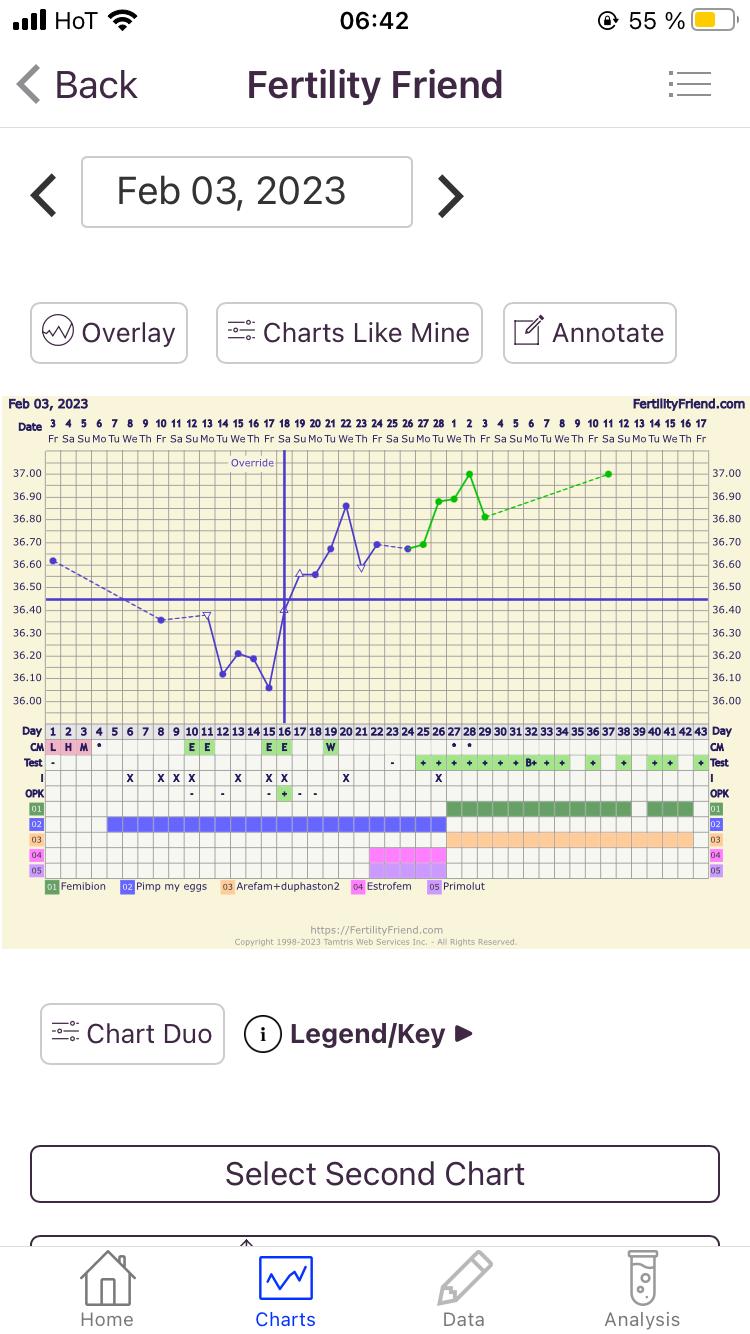
Task: Tap the Legend/Key info icon
Action: [263, 1034]
